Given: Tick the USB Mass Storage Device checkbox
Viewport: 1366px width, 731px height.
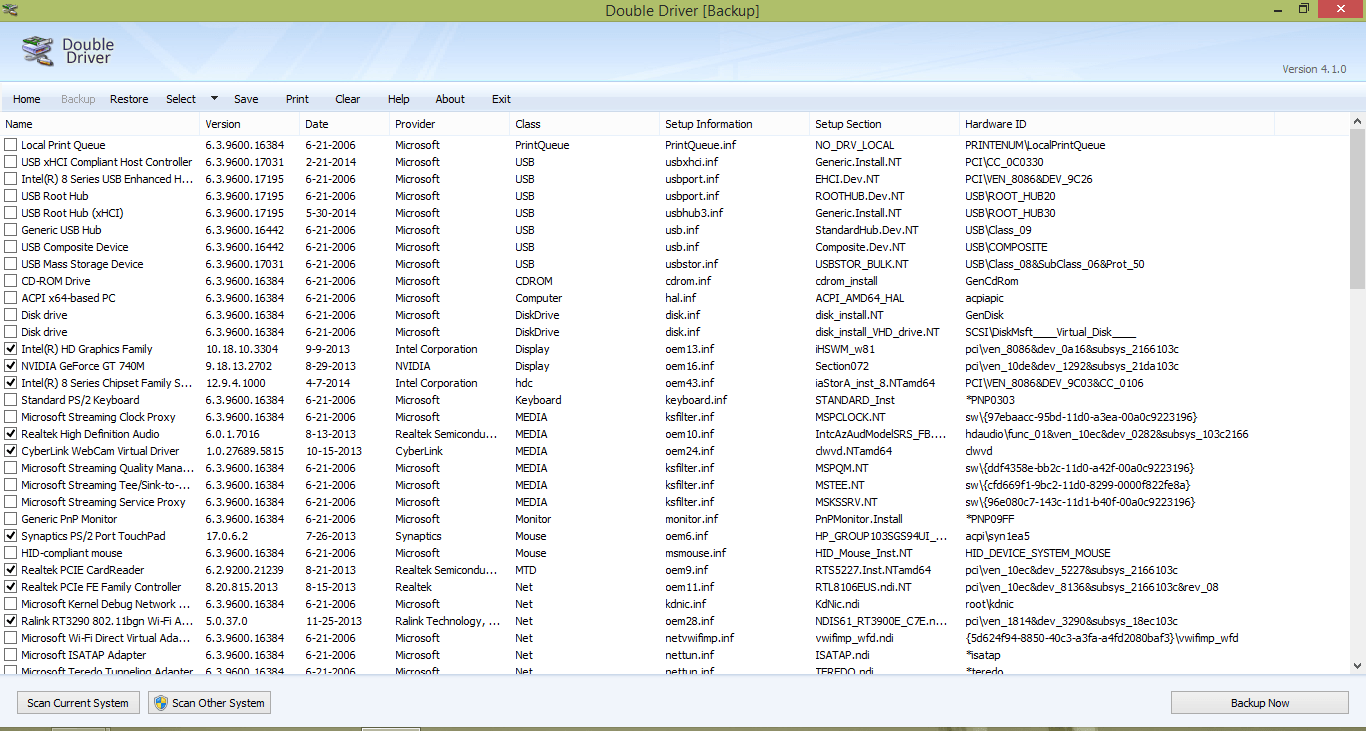Looking at the screenshot, I should pos(11,264).
